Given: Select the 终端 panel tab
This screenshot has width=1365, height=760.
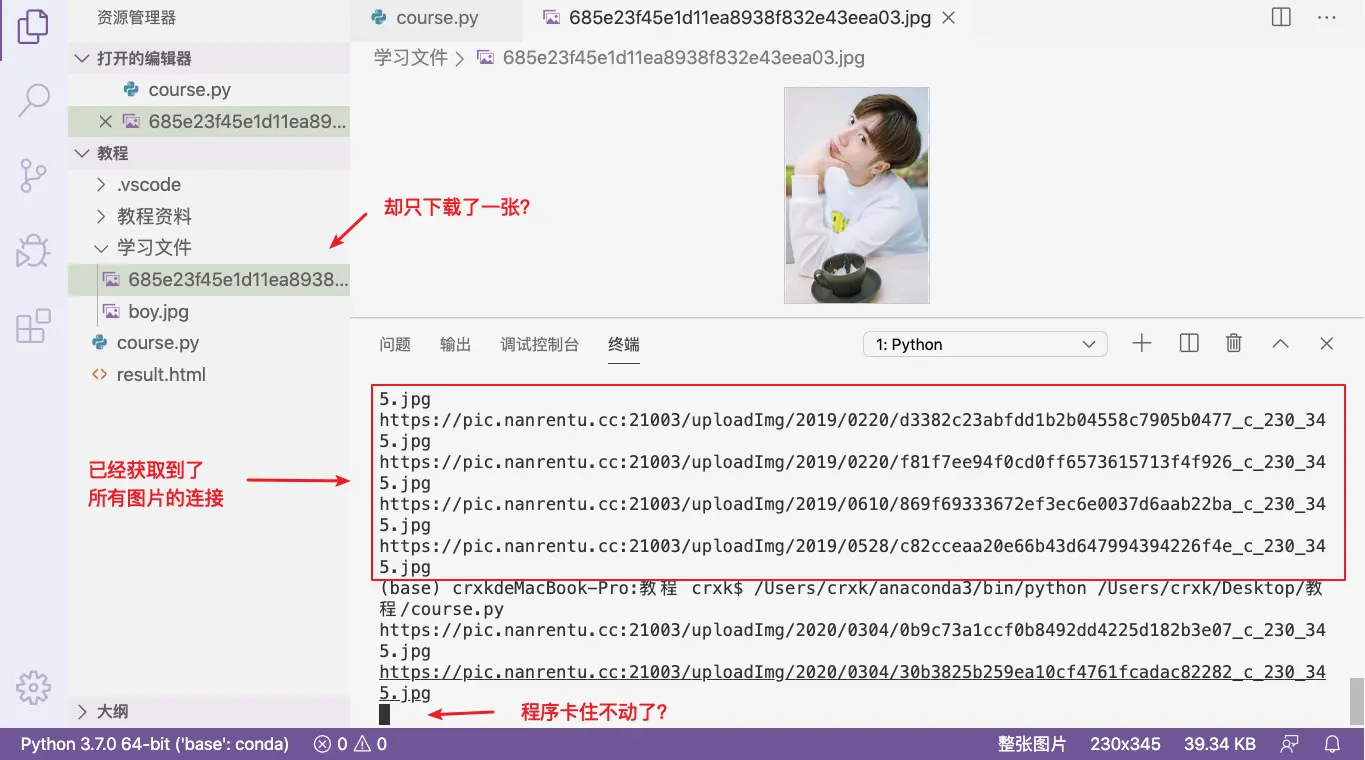Looking at the screenshot, I should pyautogui.click(x=624, y=344).
